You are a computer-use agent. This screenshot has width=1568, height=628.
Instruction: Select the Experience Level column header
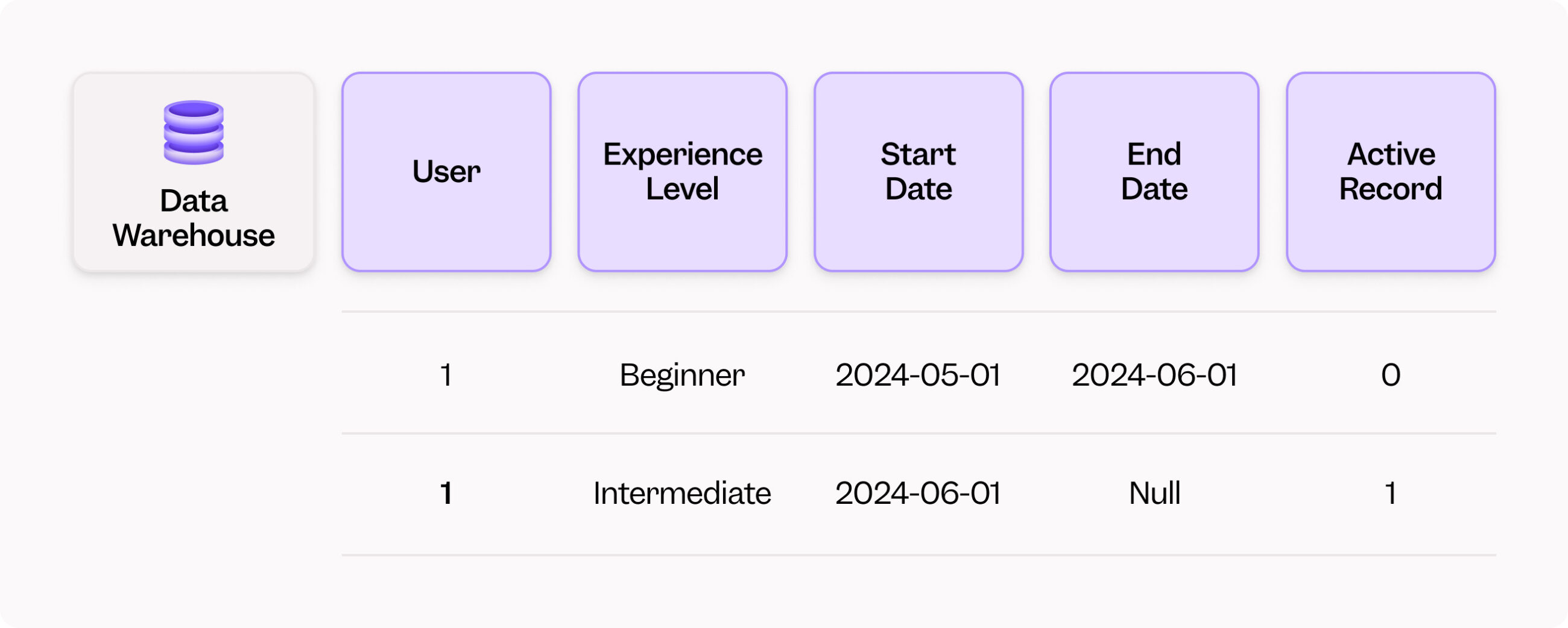coord(682,172)
